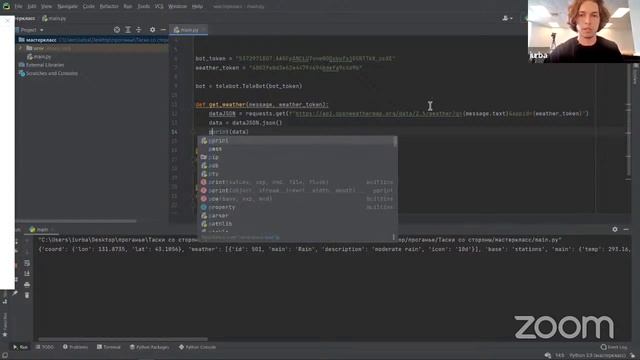The height and width of the screenshot is (360, 640).
Task: Open the Run menu in menu bar
Action: (x=128, y=7)
